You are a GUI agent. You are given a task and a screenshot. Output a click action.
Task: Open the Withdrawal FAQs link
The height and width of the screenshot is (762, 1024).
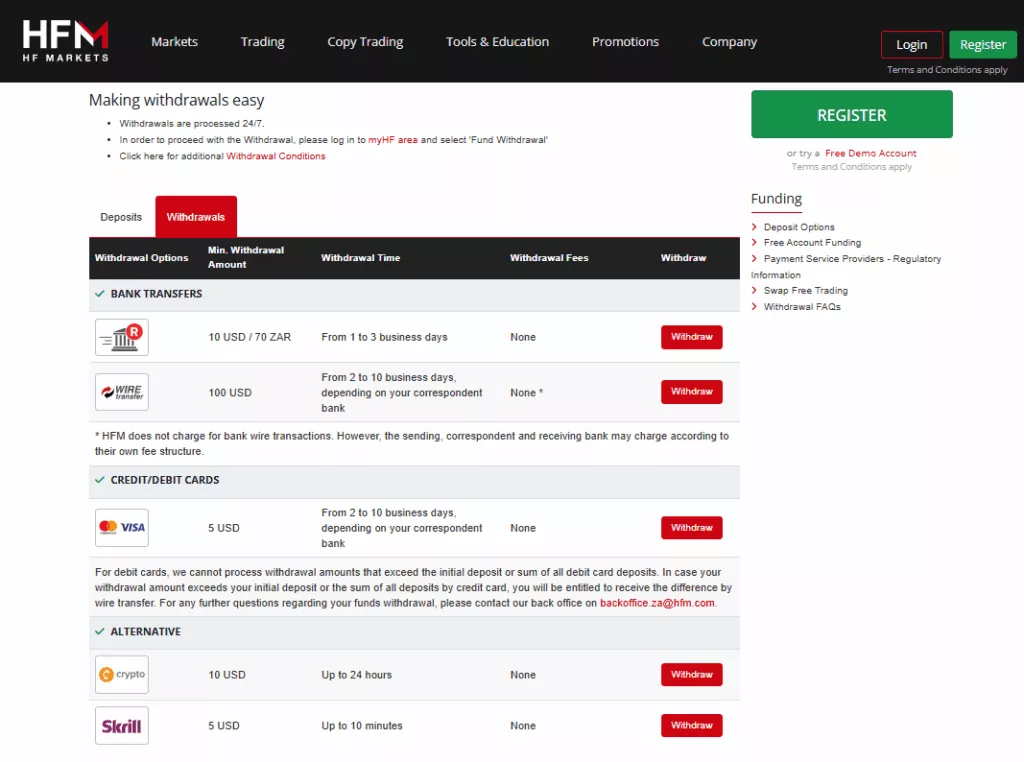[802, 306]
